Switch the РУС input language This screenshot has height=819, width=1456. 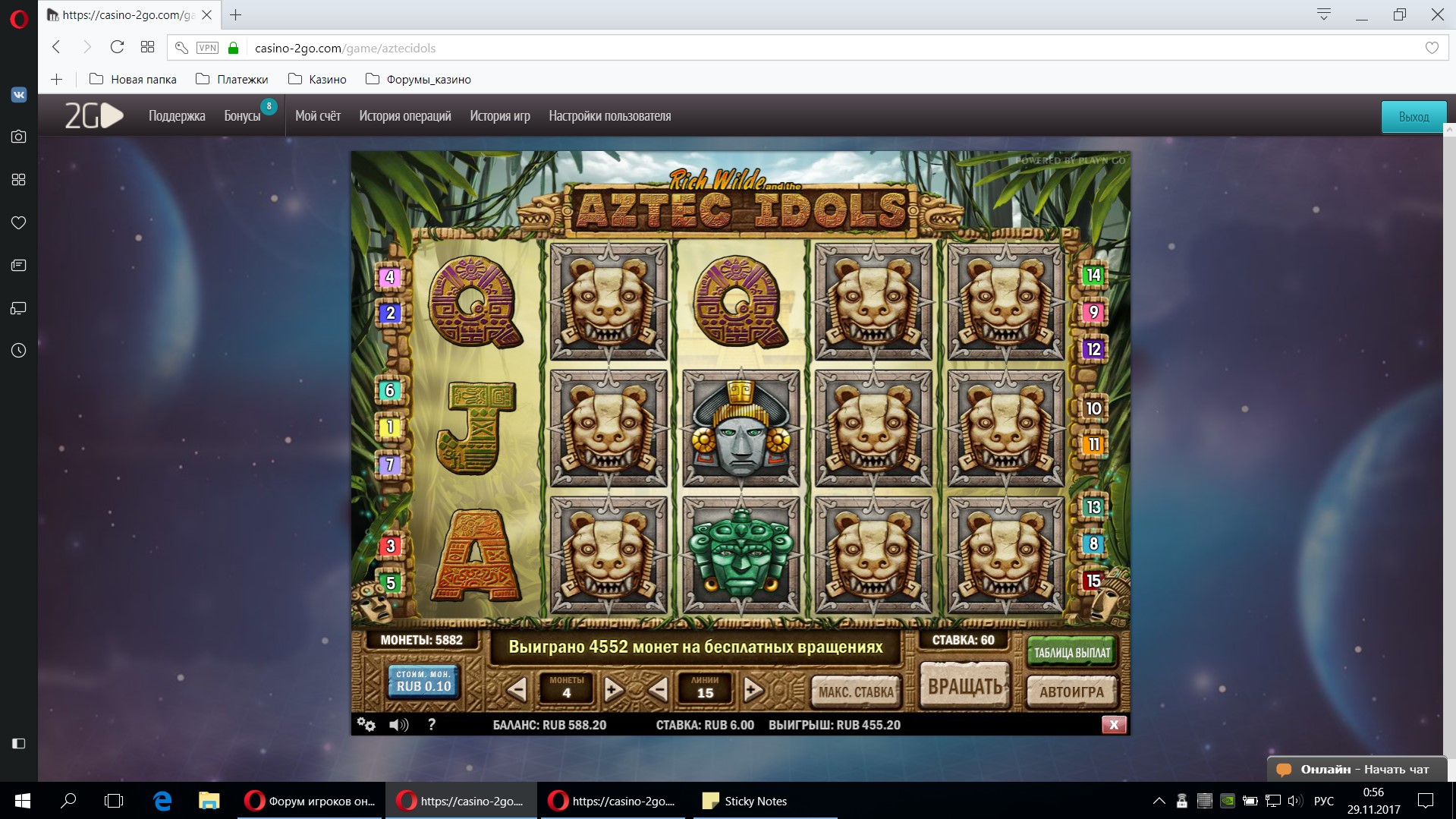coord(1324,801)
